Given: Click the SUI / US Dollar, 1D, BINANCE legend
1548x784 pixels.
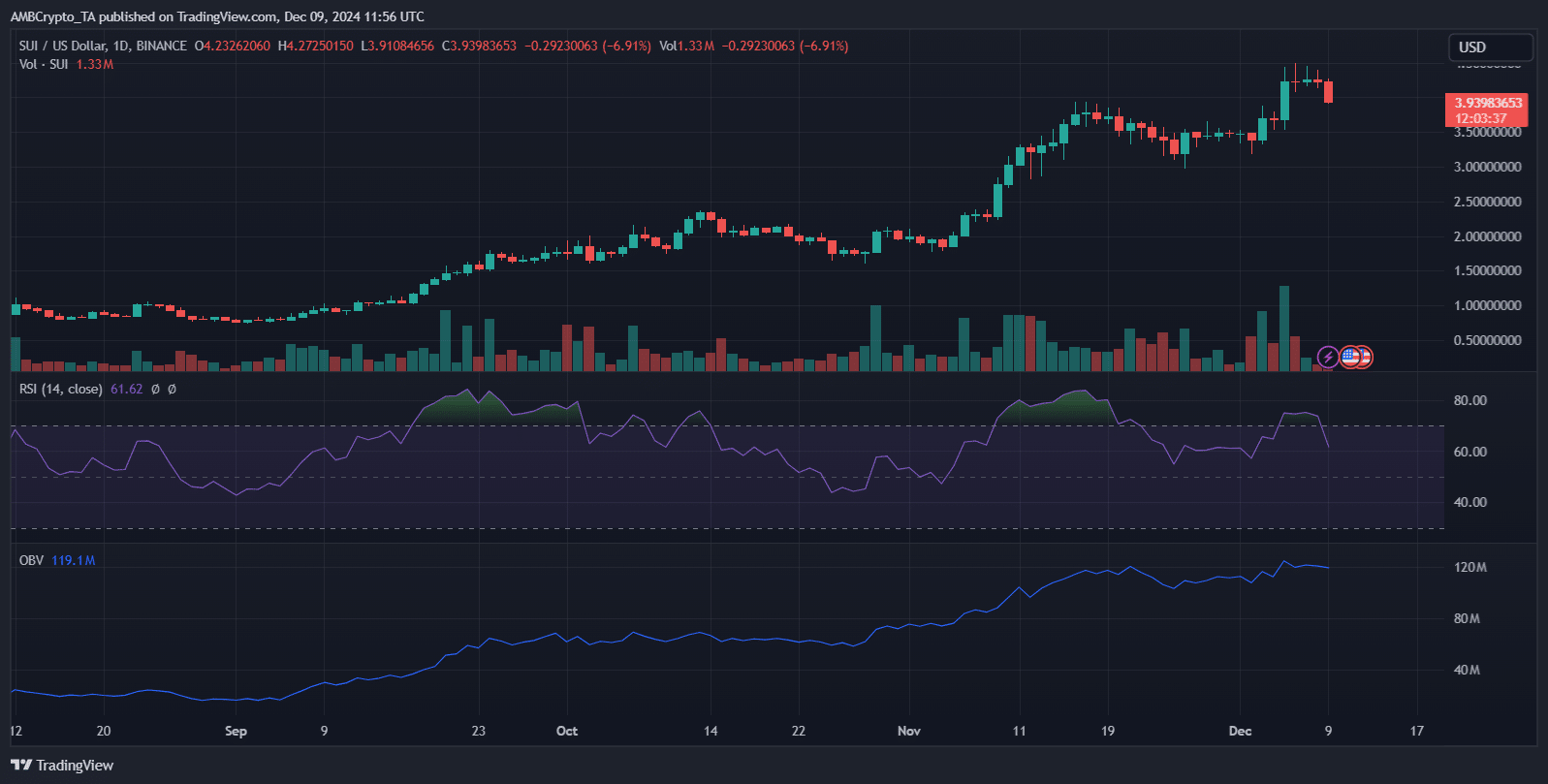Looking at the screenshot, I should pos(103,46).
